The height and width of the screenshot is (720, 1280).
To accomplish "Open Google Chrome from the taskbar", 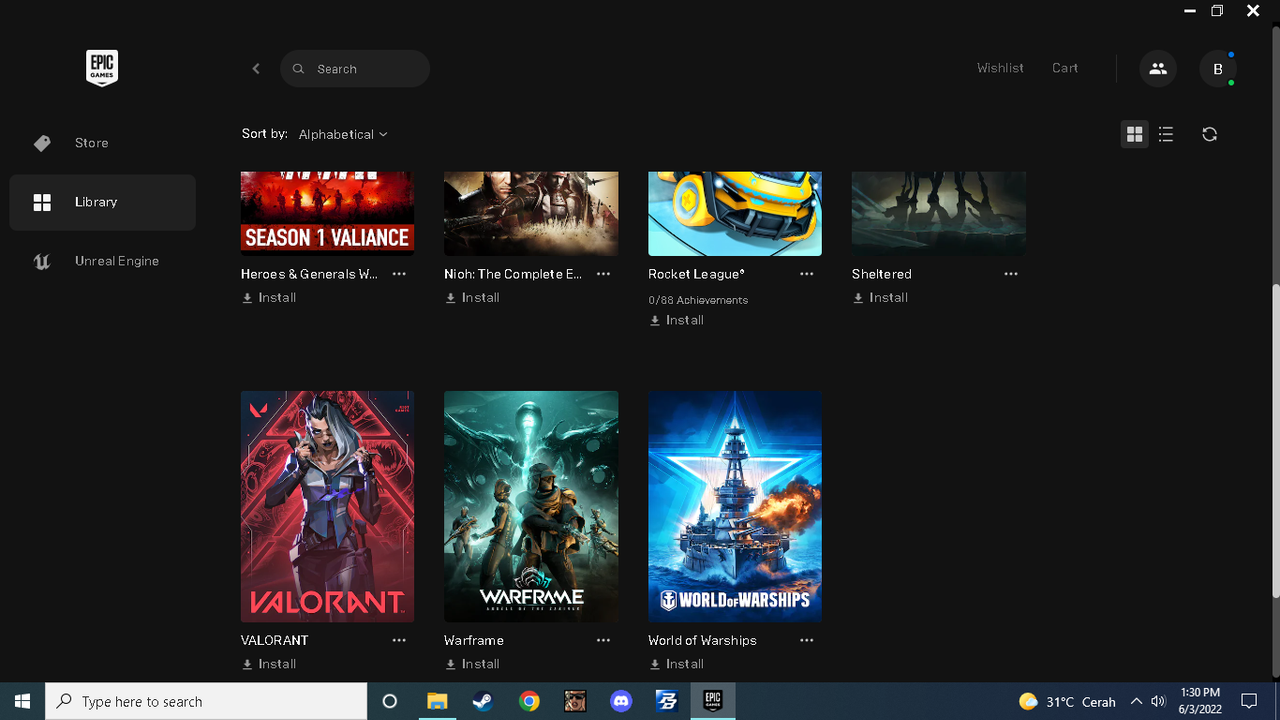I will coord(529,701).
